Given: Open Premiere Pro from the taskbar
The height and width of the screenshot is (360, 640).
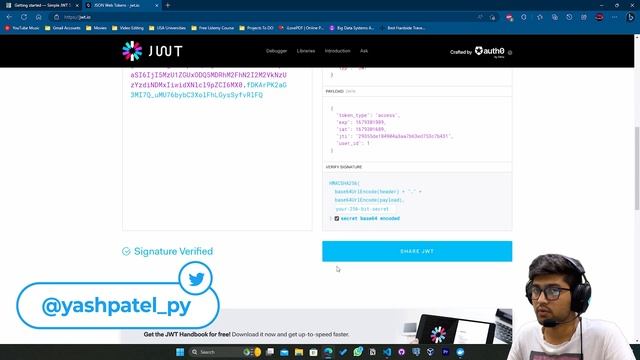Looking at the screenshot, I should (445, 352).
